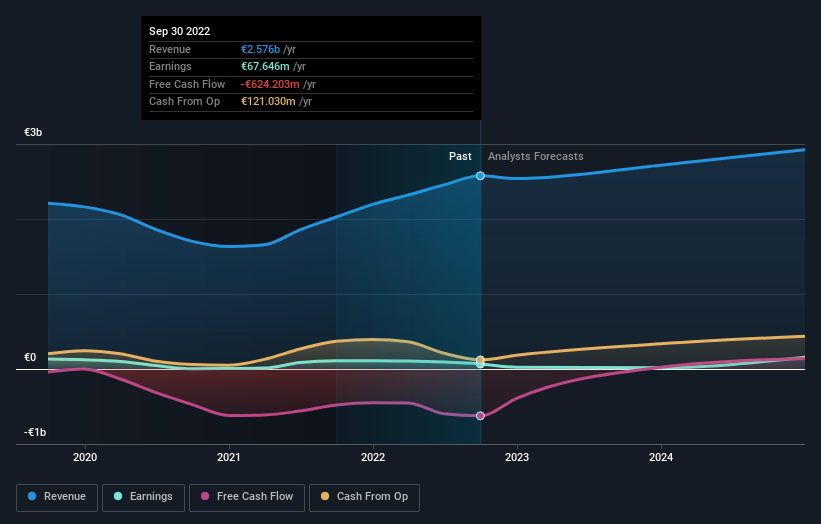
Task: Select the Revenue data point marker on chart
Action: [480, 176]
